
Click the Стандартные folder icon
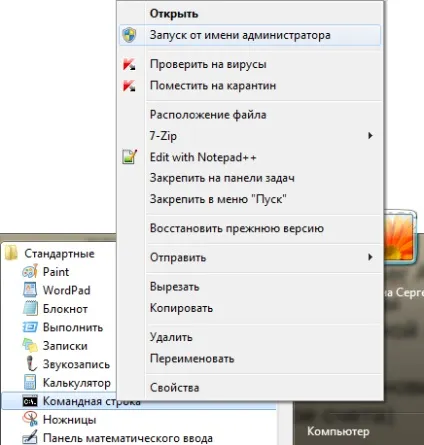pos(11,253)
